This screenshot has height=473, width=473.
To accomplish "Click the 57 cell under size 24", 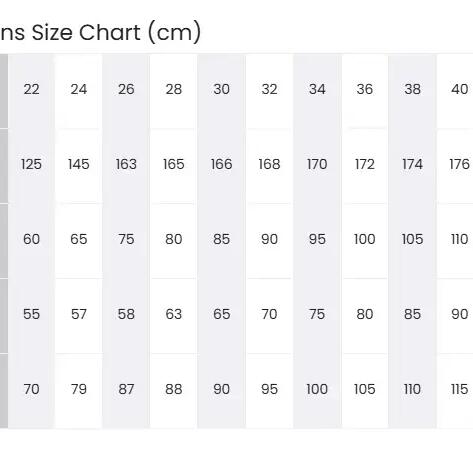I will (x=78, y=315).
